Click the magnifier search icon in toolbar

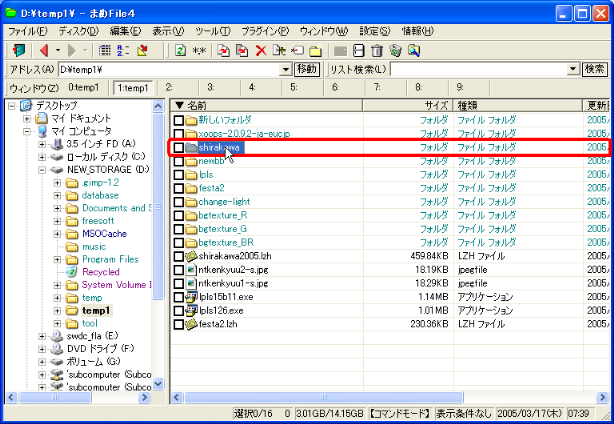coord(413,50)
